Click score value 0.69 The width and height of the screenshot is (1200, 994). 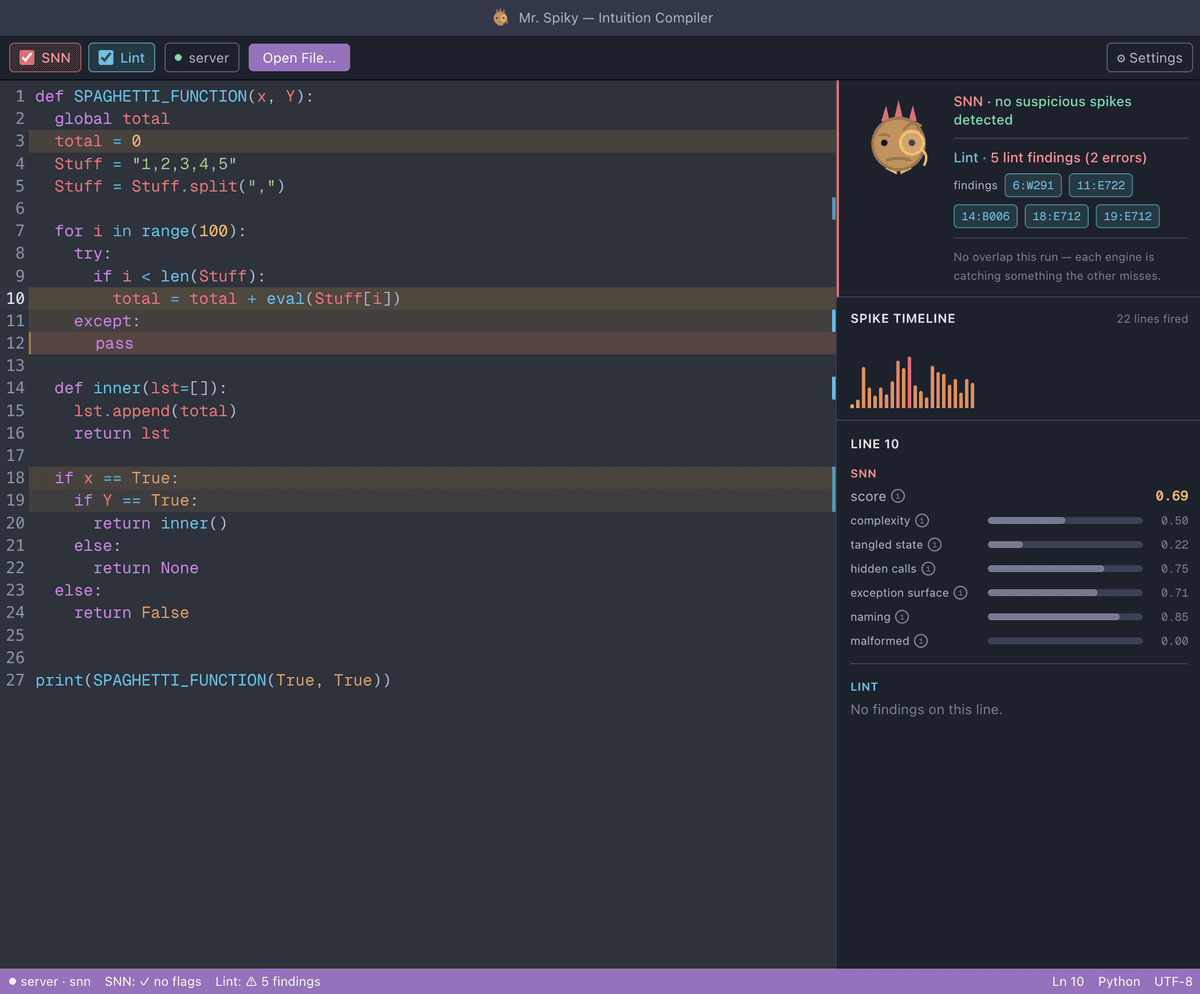(1172, 496)
